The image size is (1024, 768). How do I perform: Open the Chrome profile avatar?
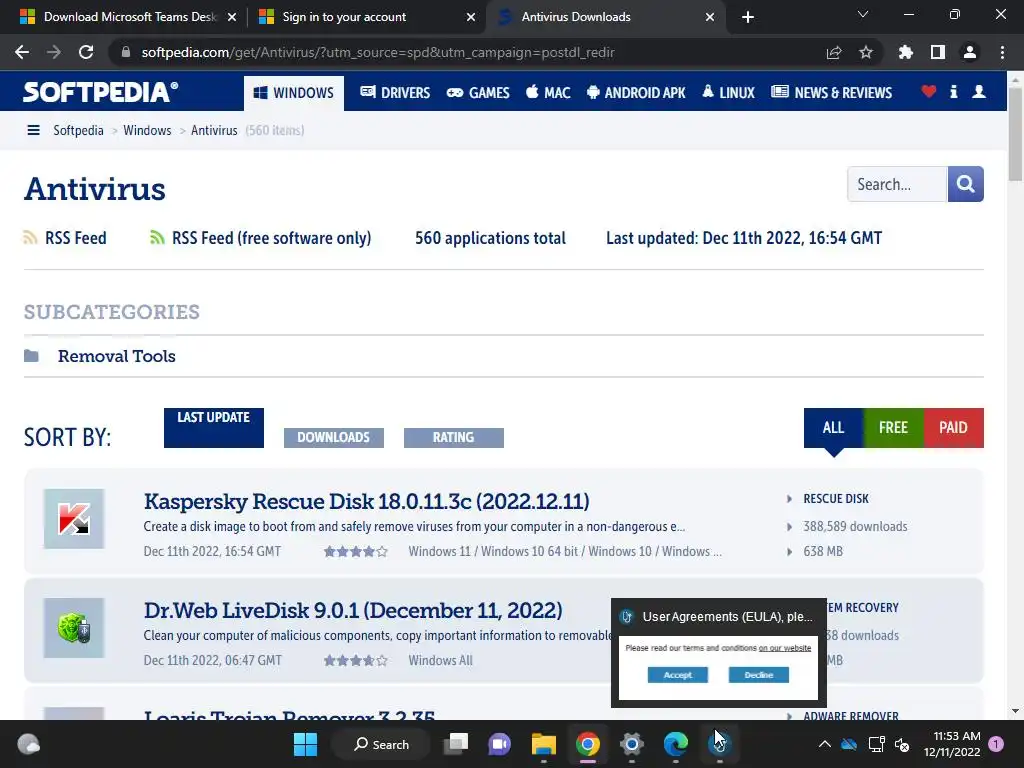(x=970, y=52)
